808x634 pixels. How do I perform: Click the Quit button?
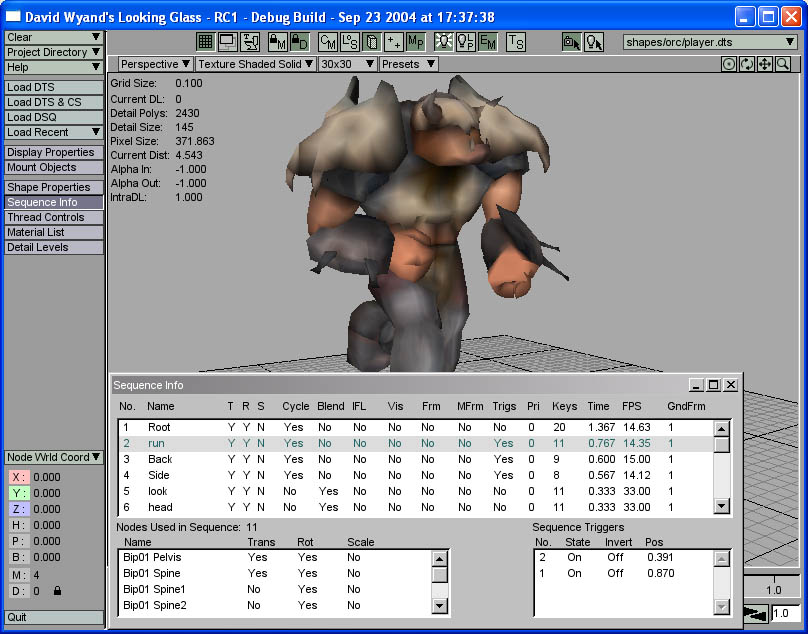pyautogui.click(x=54, y=617)
